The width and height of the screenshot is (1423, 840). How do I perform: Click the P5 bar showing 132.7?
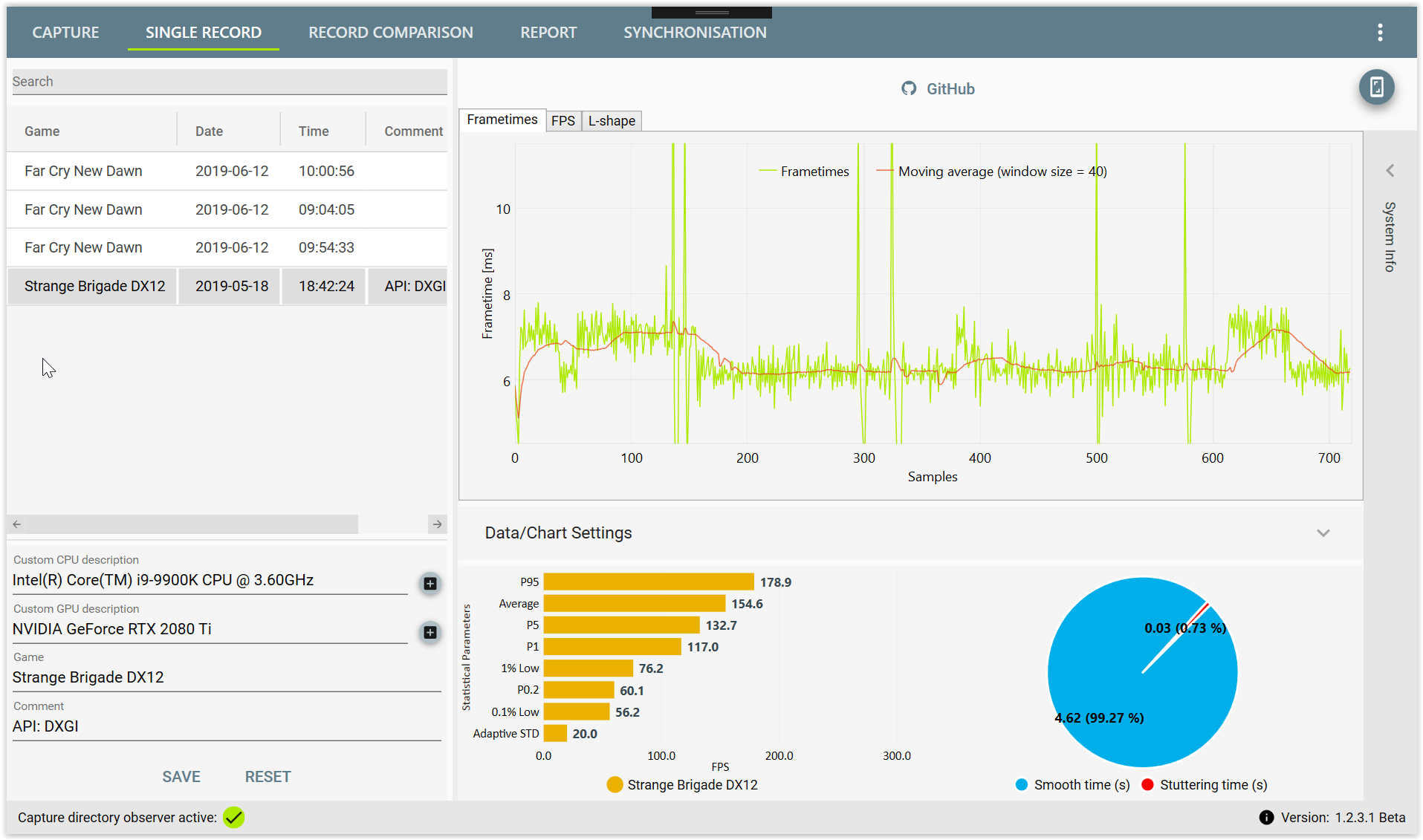tap(622, 625)
